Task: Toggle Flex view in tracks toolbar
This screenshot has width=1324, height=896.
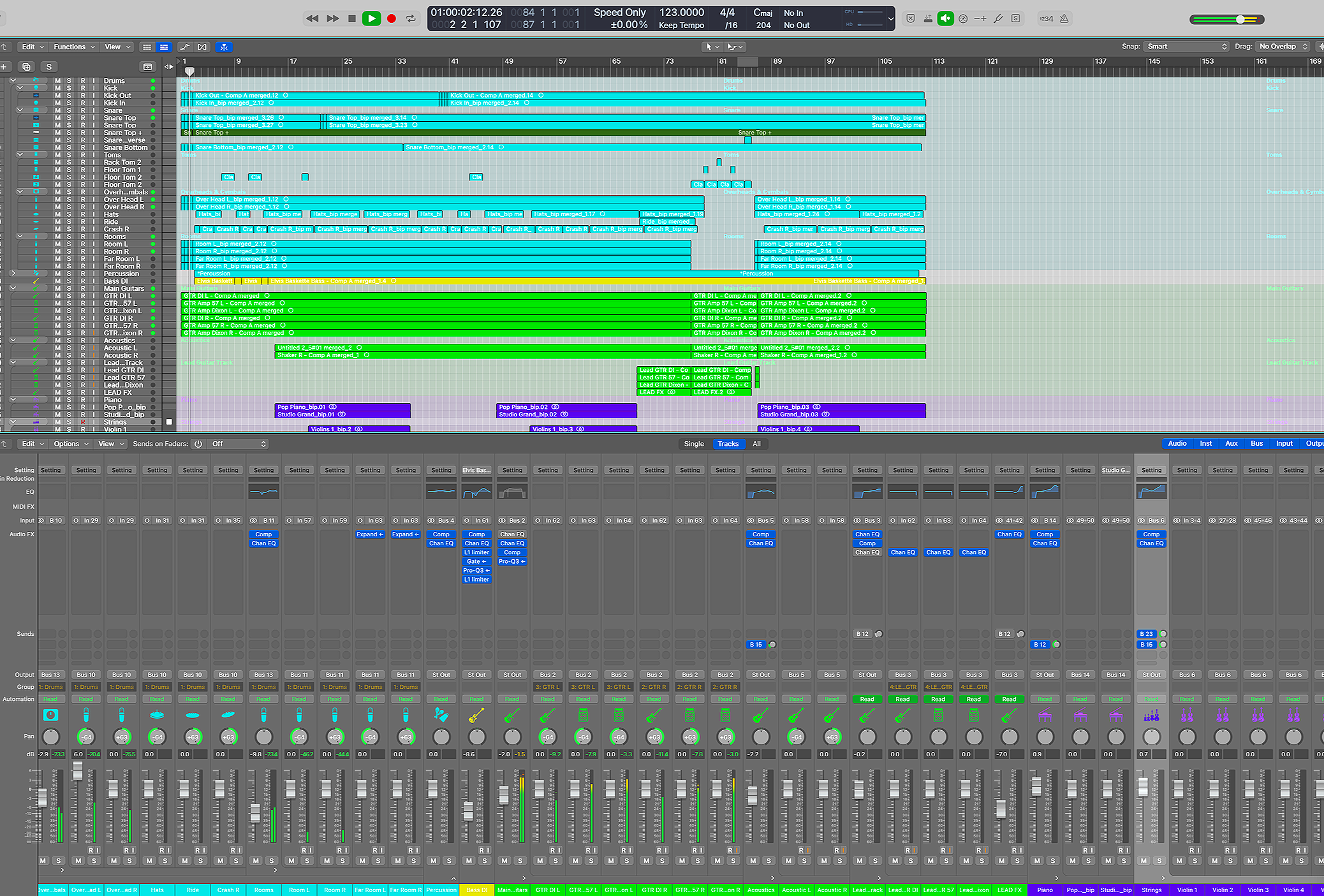Action: point(202,47)
